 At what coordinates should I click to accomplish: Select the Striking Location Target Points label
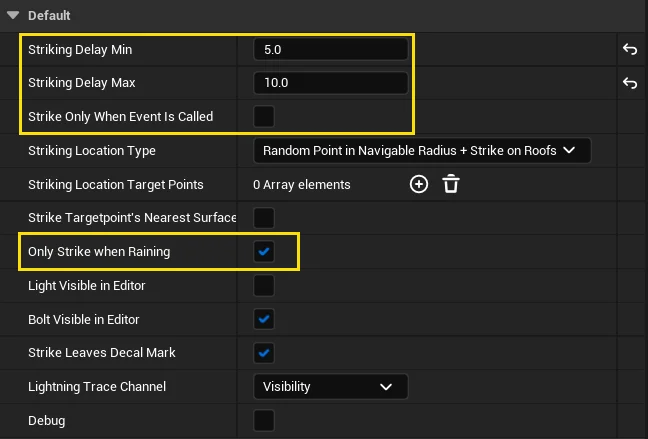[x=115, y=184]
